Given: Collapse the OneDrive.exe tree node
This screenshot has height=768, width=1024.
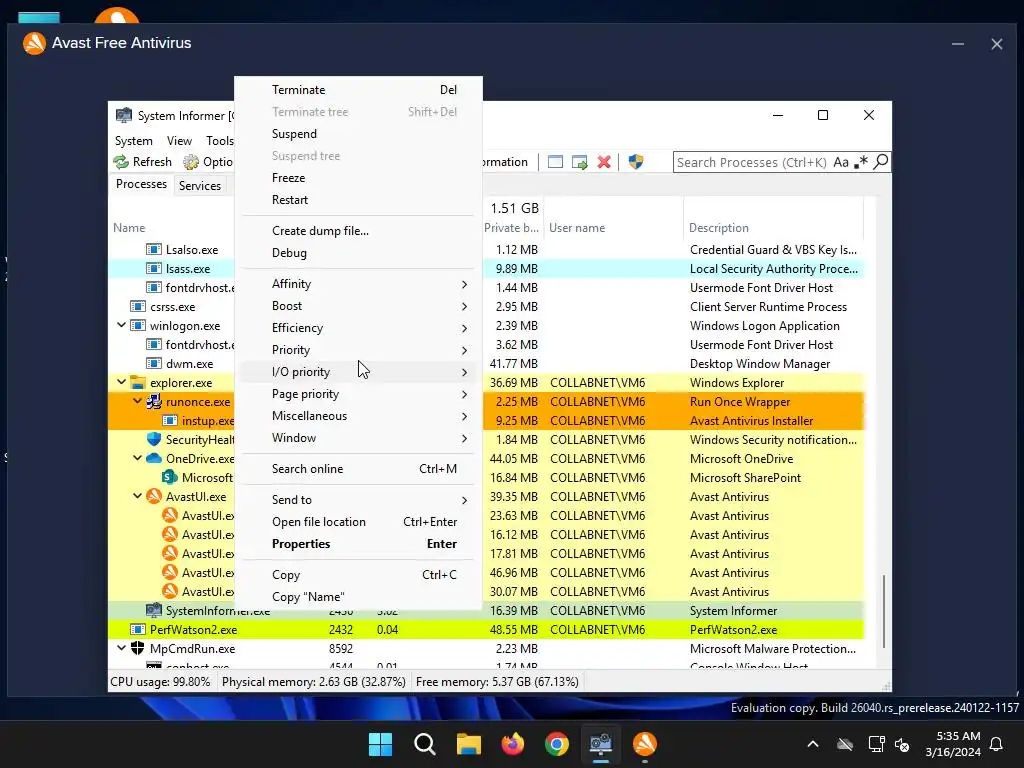Looking at the screenshot, I should click(137, 458).
